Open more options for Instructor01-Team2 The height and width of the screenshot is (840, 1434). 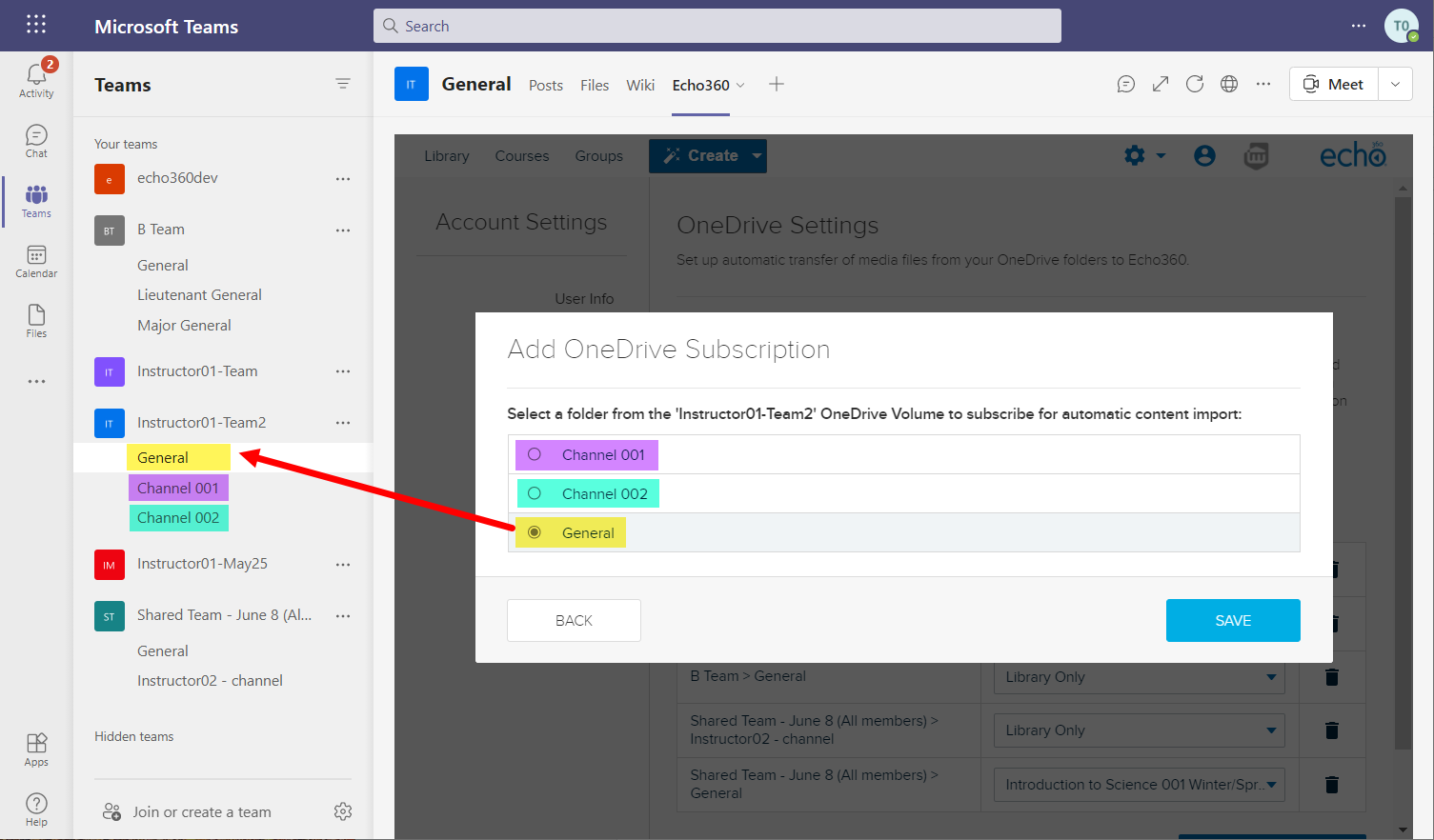343,423
